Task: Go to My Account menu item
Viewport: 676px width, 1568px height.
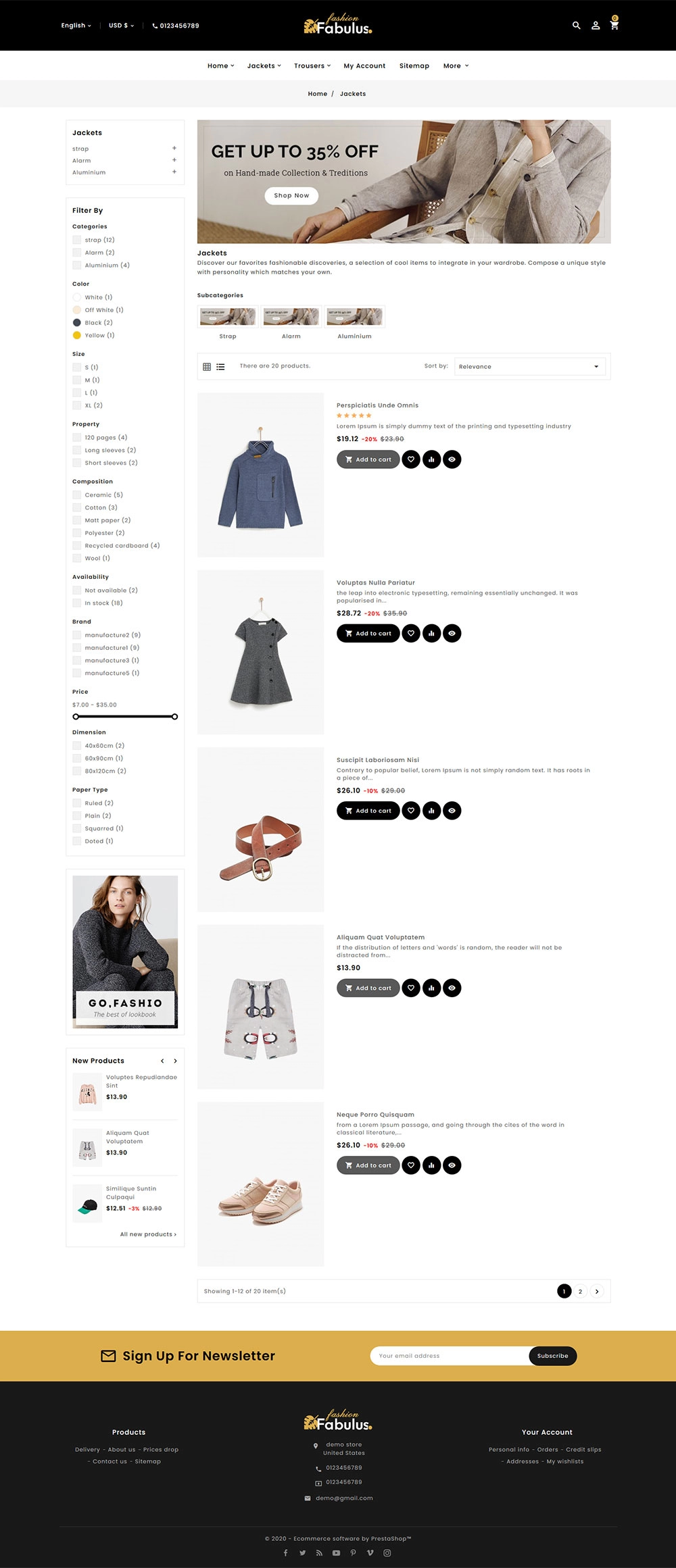Action: pos(364,66)
